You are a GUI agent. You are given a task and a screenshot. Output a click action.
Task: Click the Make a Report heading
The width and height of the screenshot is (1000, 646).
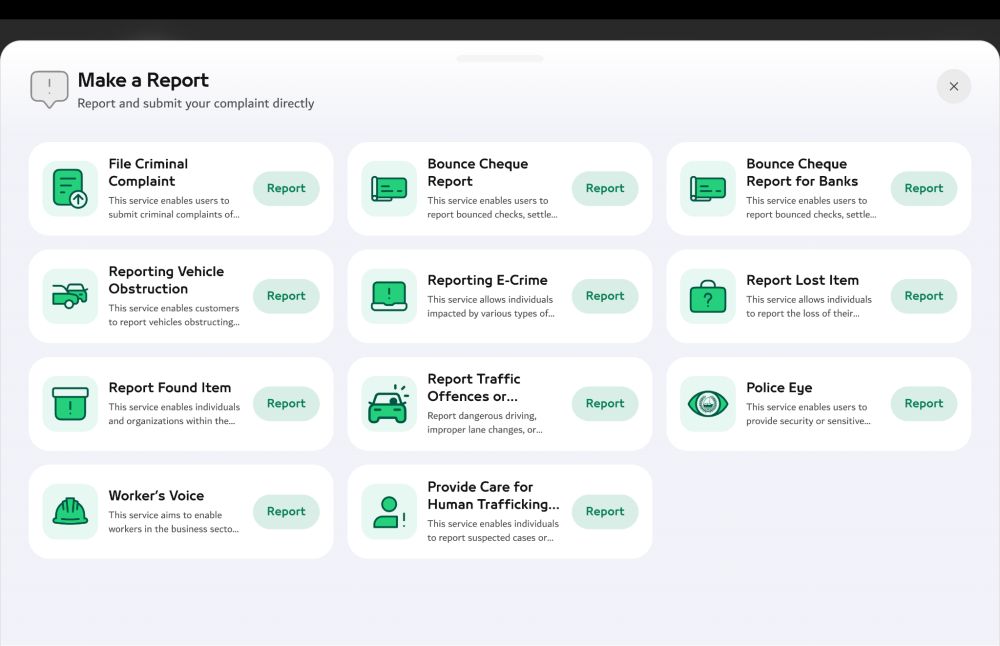tap(143, 80)
